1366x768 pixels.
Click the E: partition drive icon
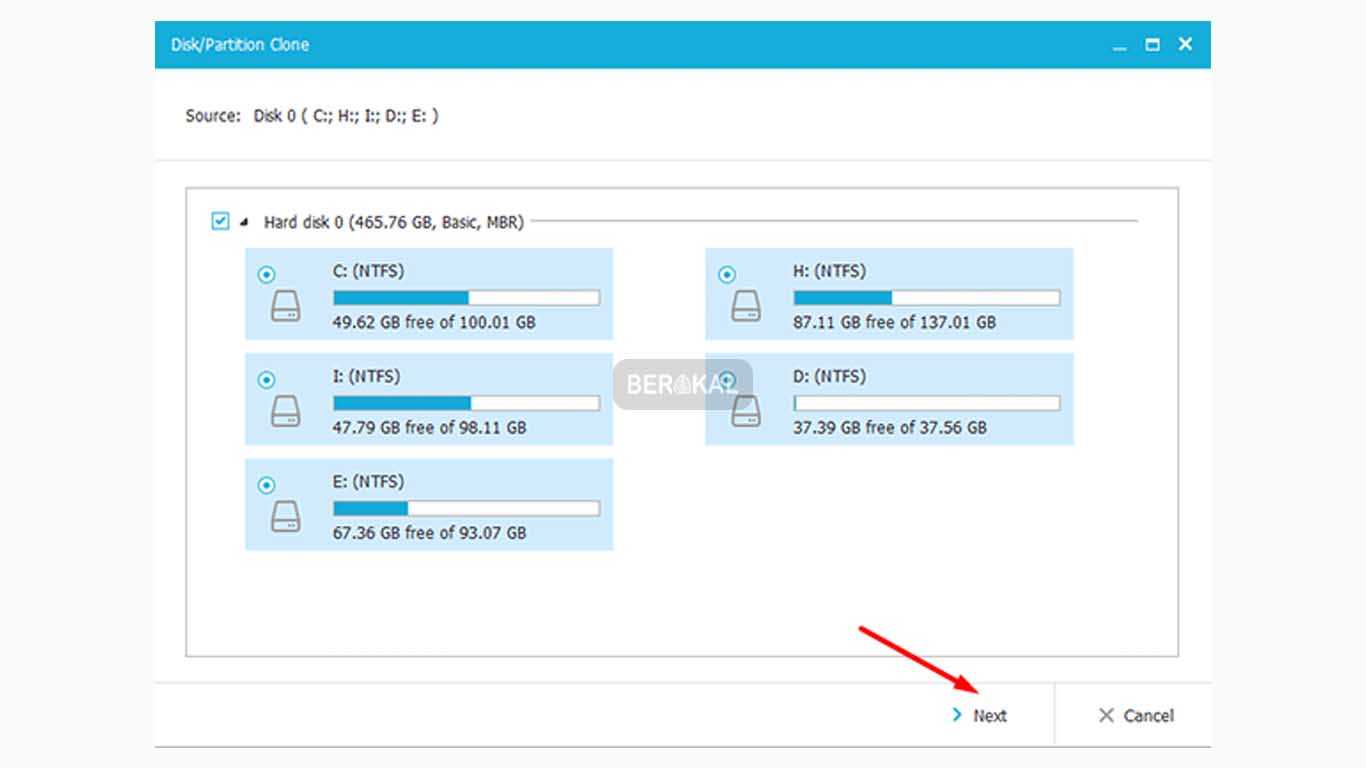286,516
